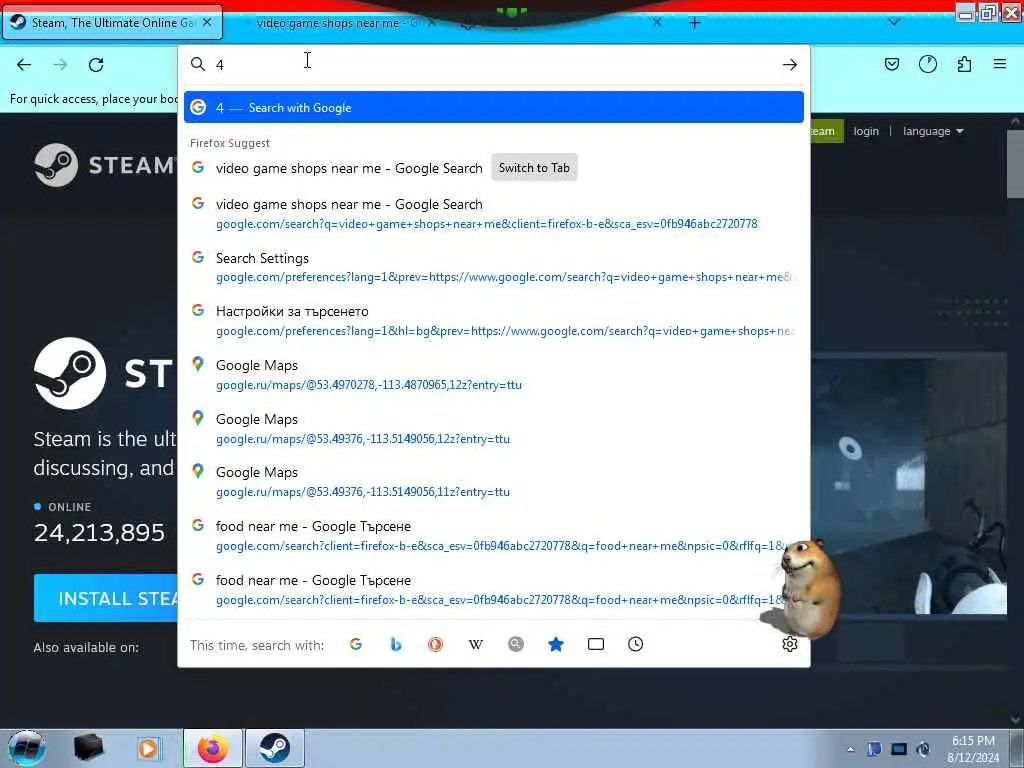Image resolution: width=1024 pixels, height=768 pixels.
Task: Click the address bar input field
Action: point(494,65)
